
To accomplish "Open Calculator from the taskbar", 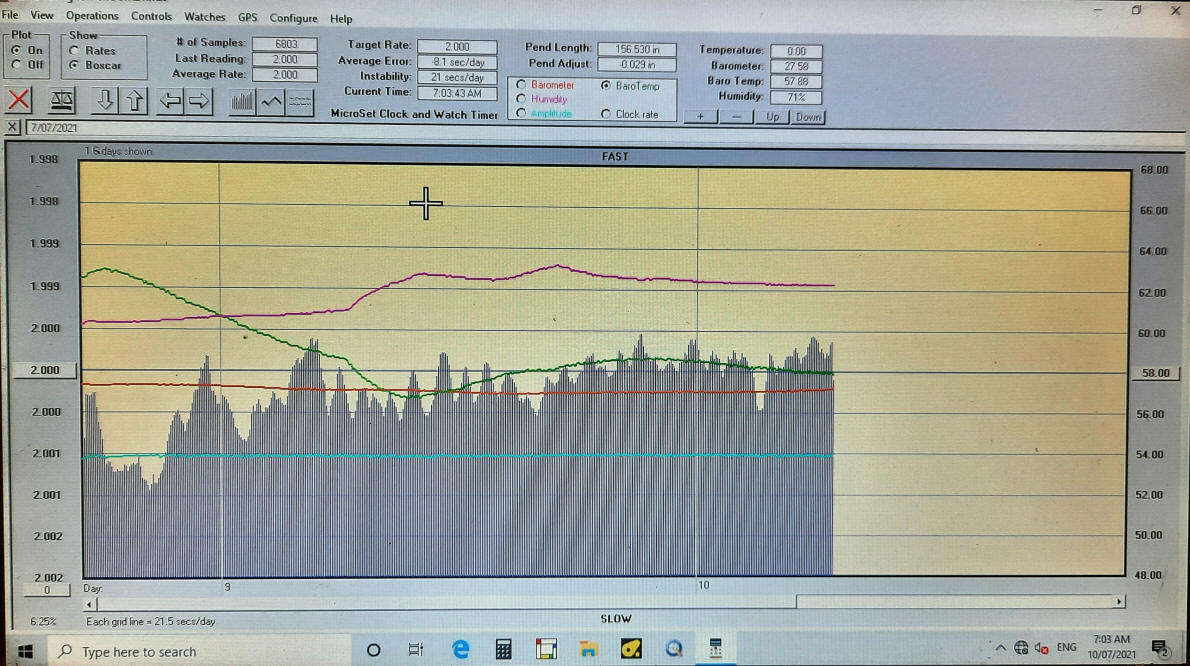I will [x=504, y=650].
